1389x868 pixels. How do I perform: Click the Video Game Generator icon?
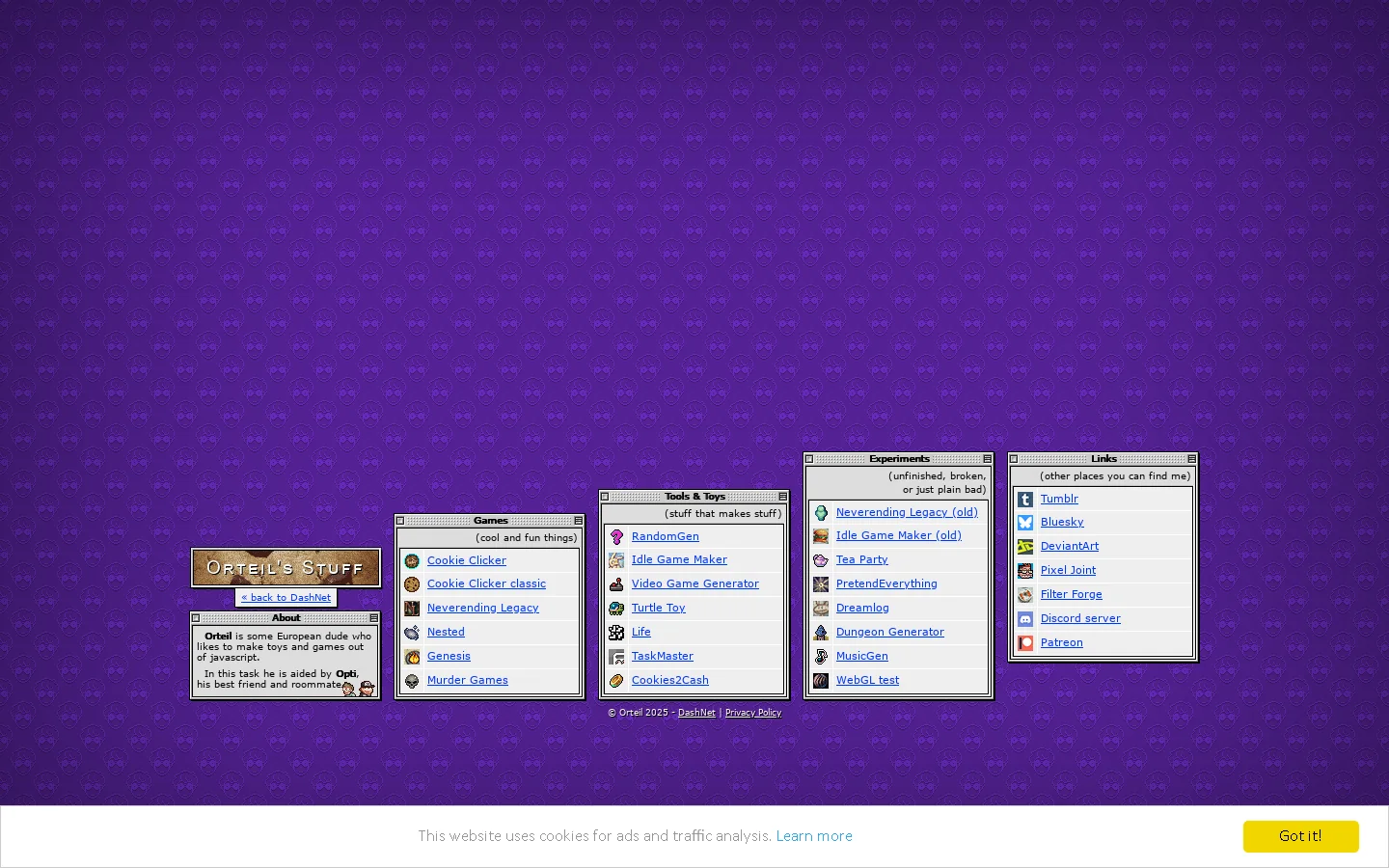[x=616, y=584]
